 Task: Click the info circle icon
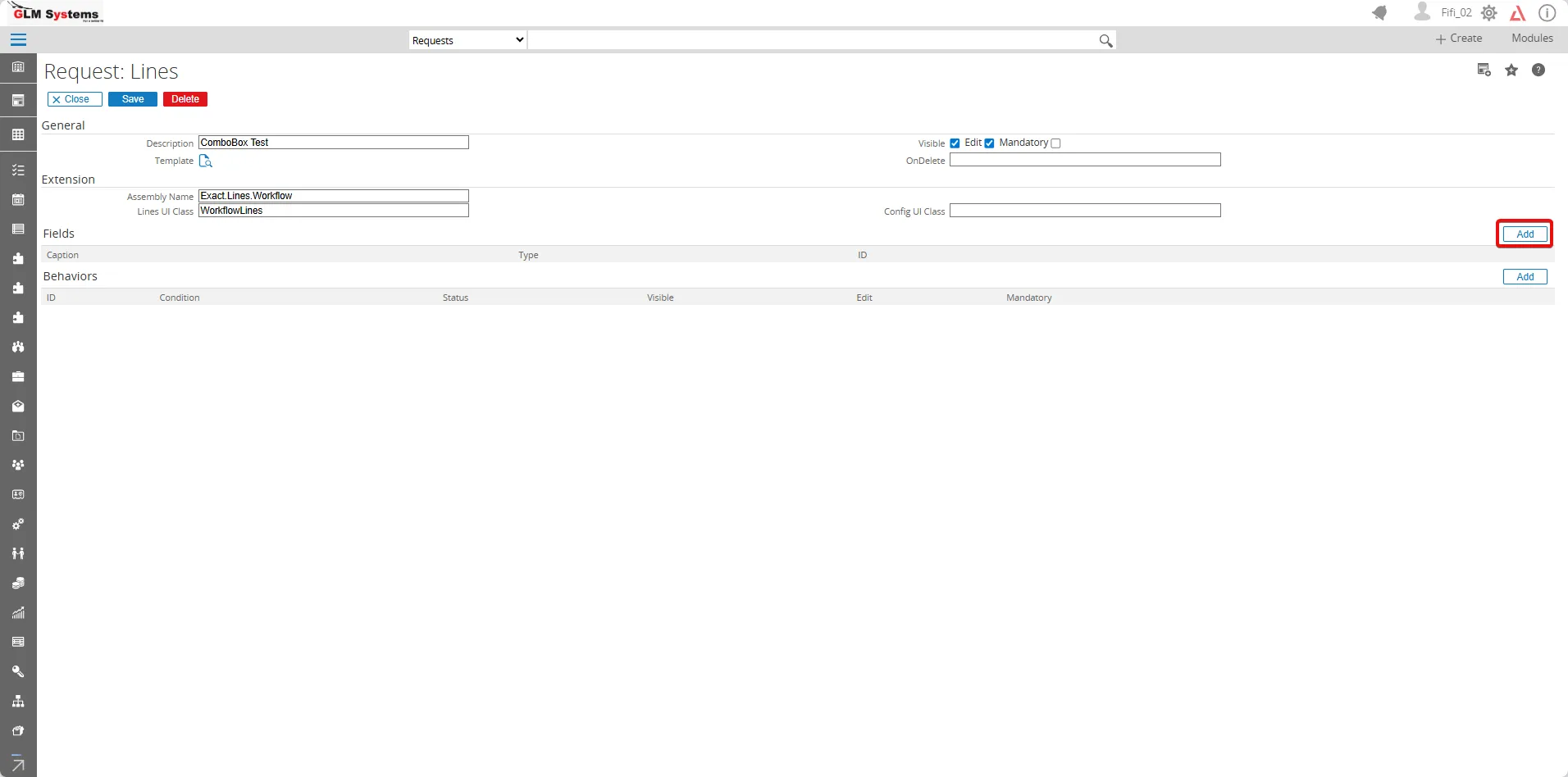1547,13
